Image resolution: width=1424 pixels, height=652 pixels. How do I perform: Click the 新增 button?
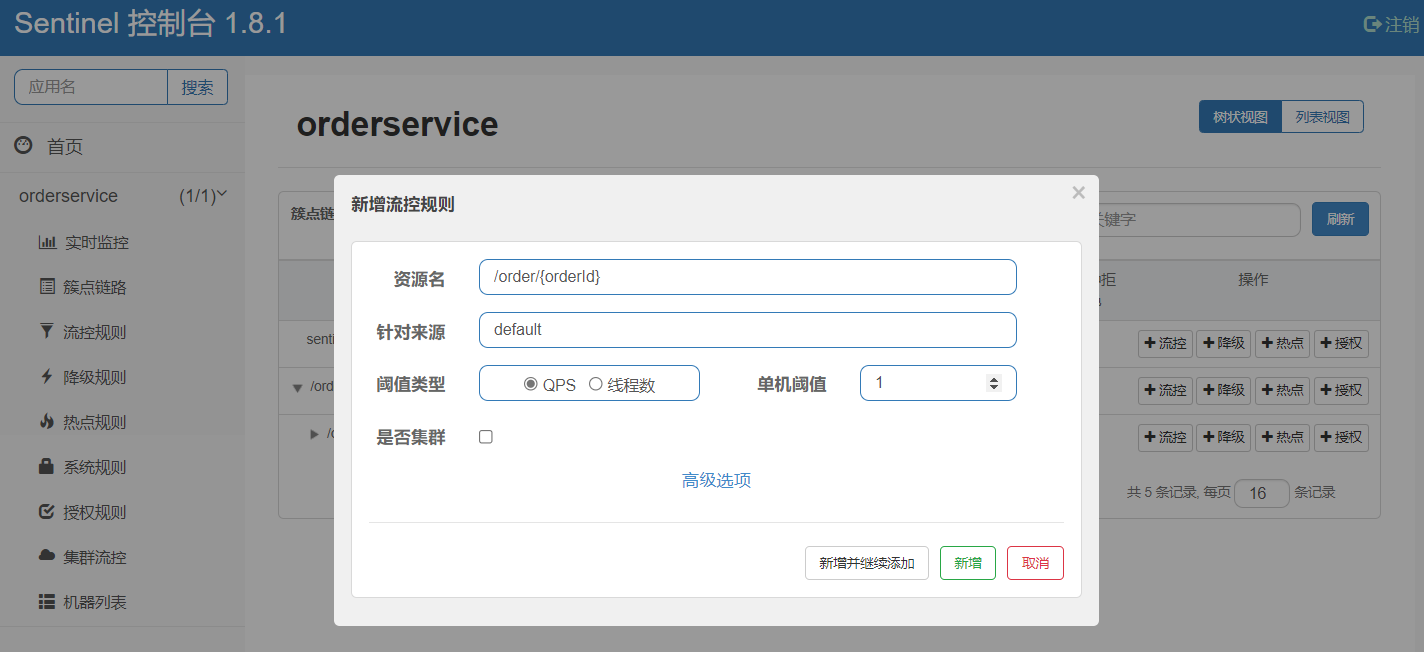(968, 563)
